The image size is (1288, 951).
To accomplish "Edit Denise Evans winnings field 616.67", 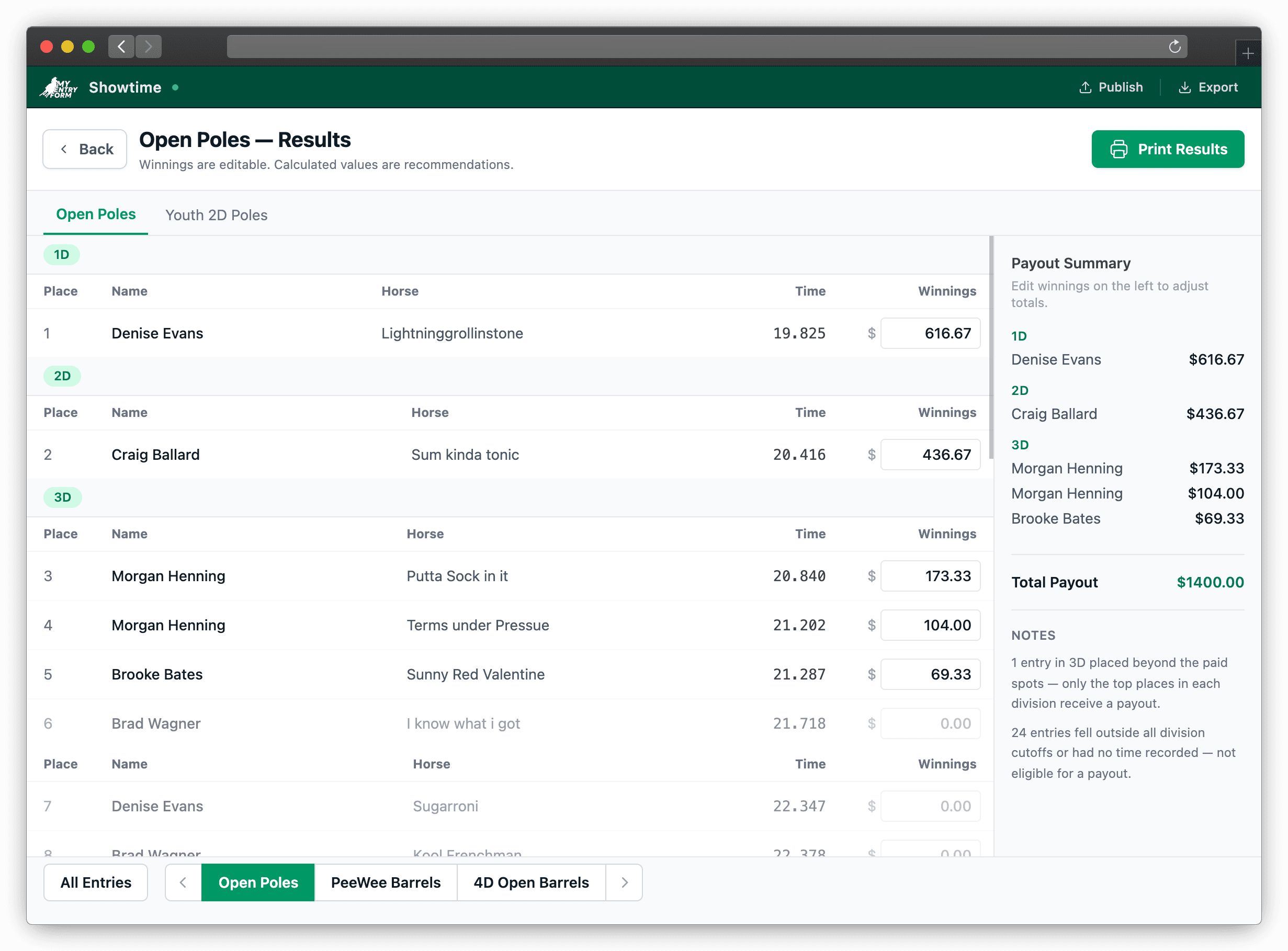I will point(930,333).
